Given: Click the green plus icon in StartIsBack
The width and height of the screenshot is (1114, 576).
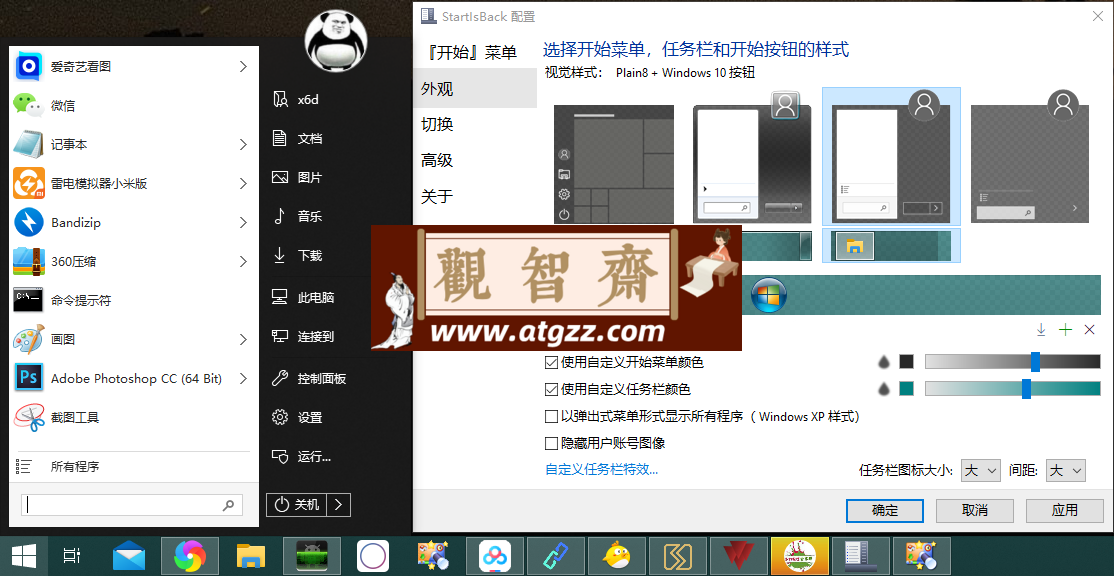Looking at the screenshot, I should pyautogui.click(x=1065, y=330).
